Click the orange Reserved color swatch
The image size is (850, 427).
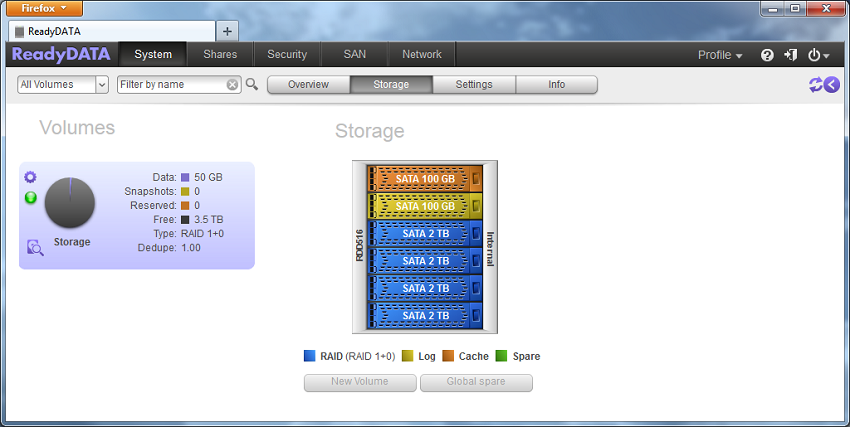(x=185, y=205)
